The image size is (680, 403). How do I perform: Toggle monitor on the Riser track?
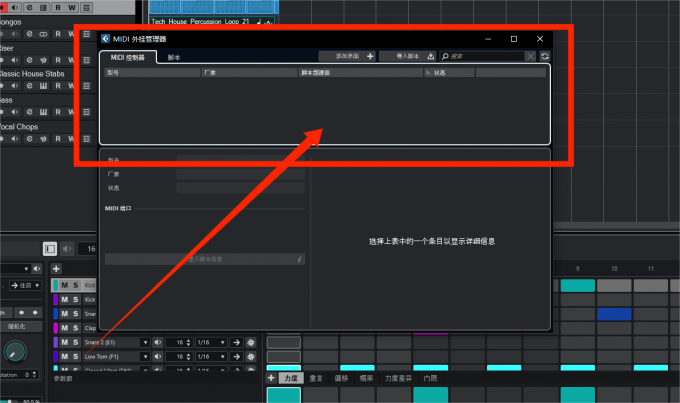tap(15, 60)
